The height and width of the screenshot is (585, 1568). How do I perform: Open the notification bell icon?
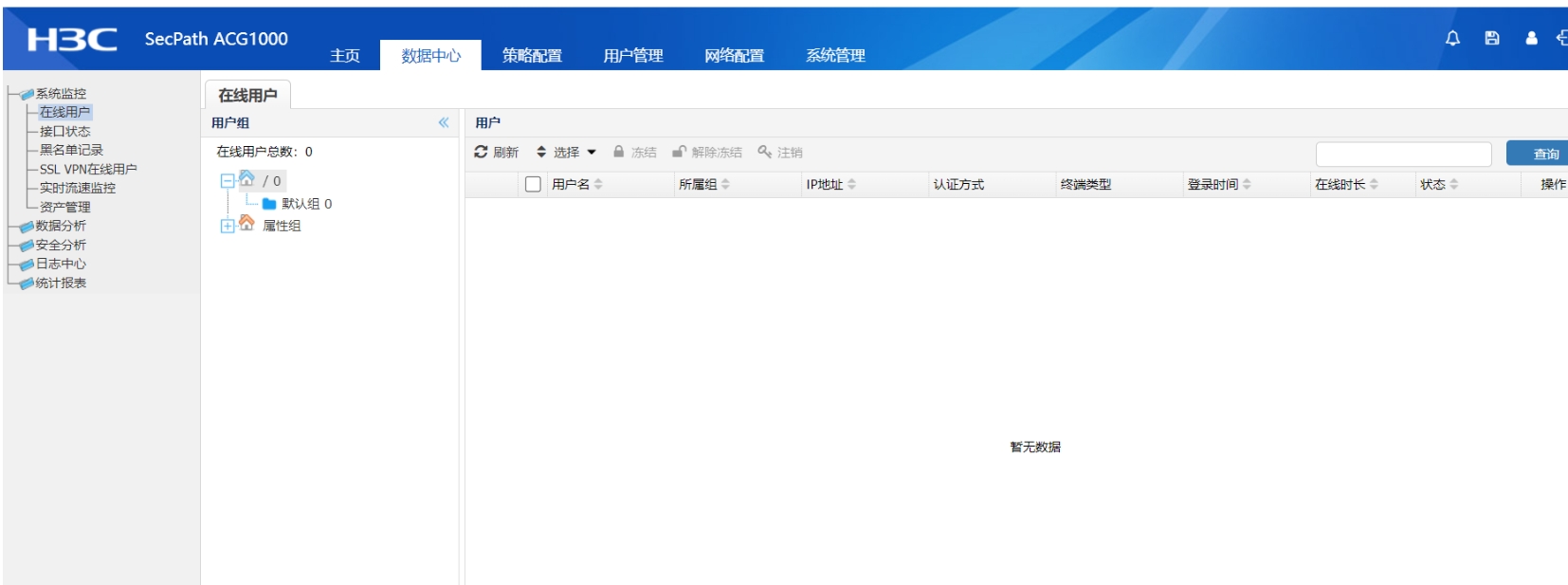[1452, 38]
